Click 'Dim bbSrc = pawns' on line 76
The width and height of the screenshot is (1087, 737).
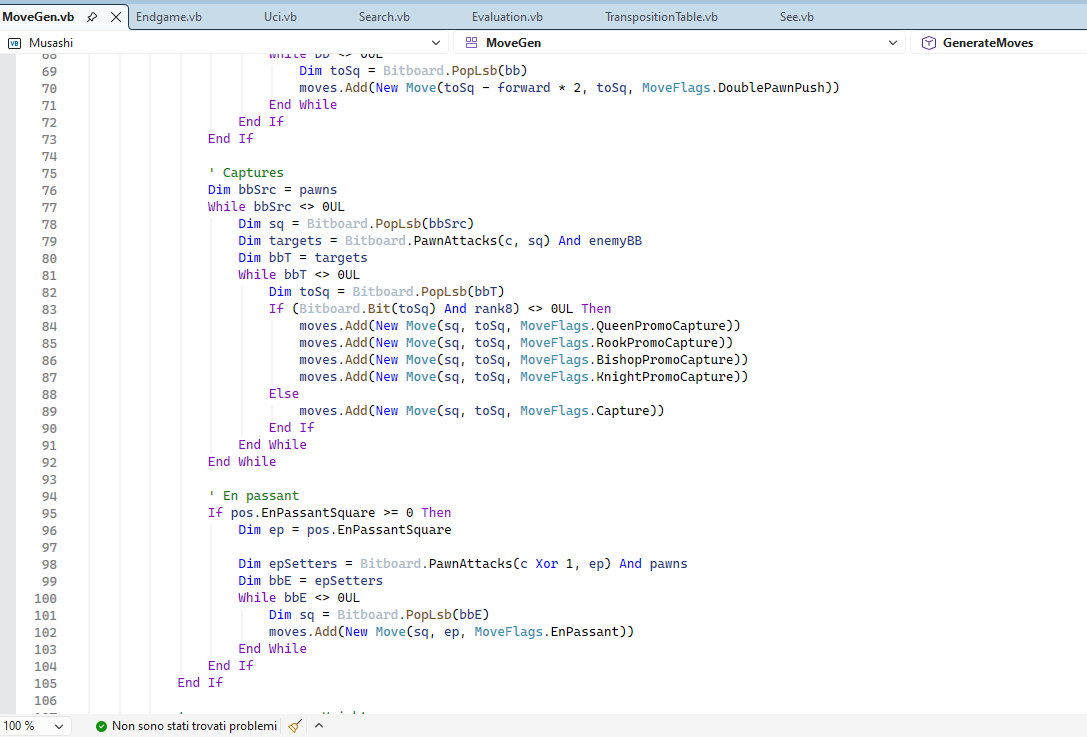tap(272, 190)
